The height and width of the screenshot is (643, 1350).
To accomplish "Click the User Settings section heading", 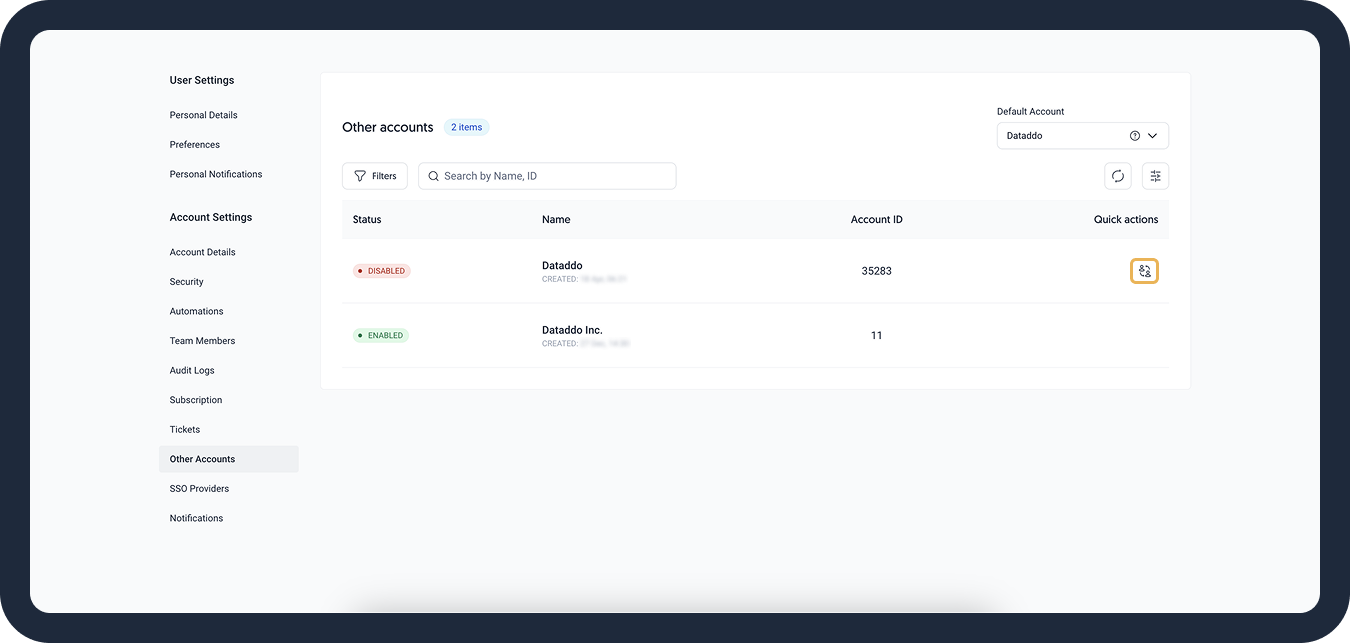I will click(202, 80).
